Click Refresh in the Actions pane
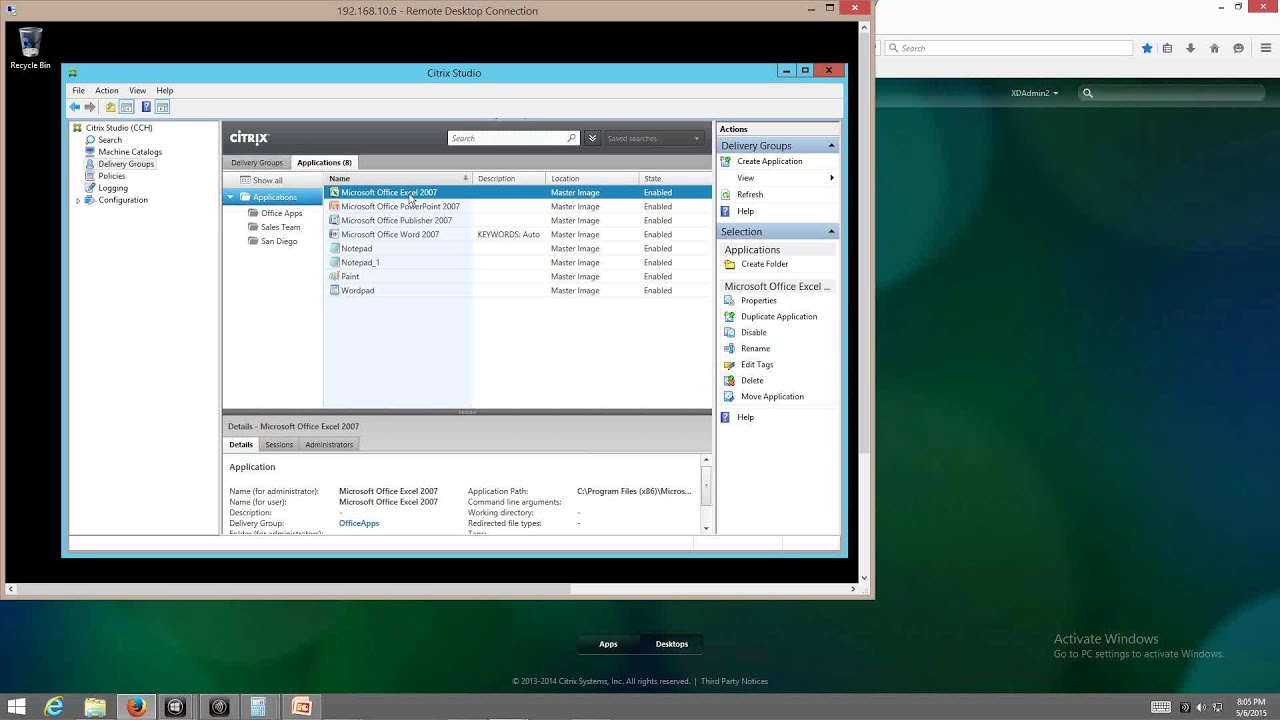 pos(750,195)
